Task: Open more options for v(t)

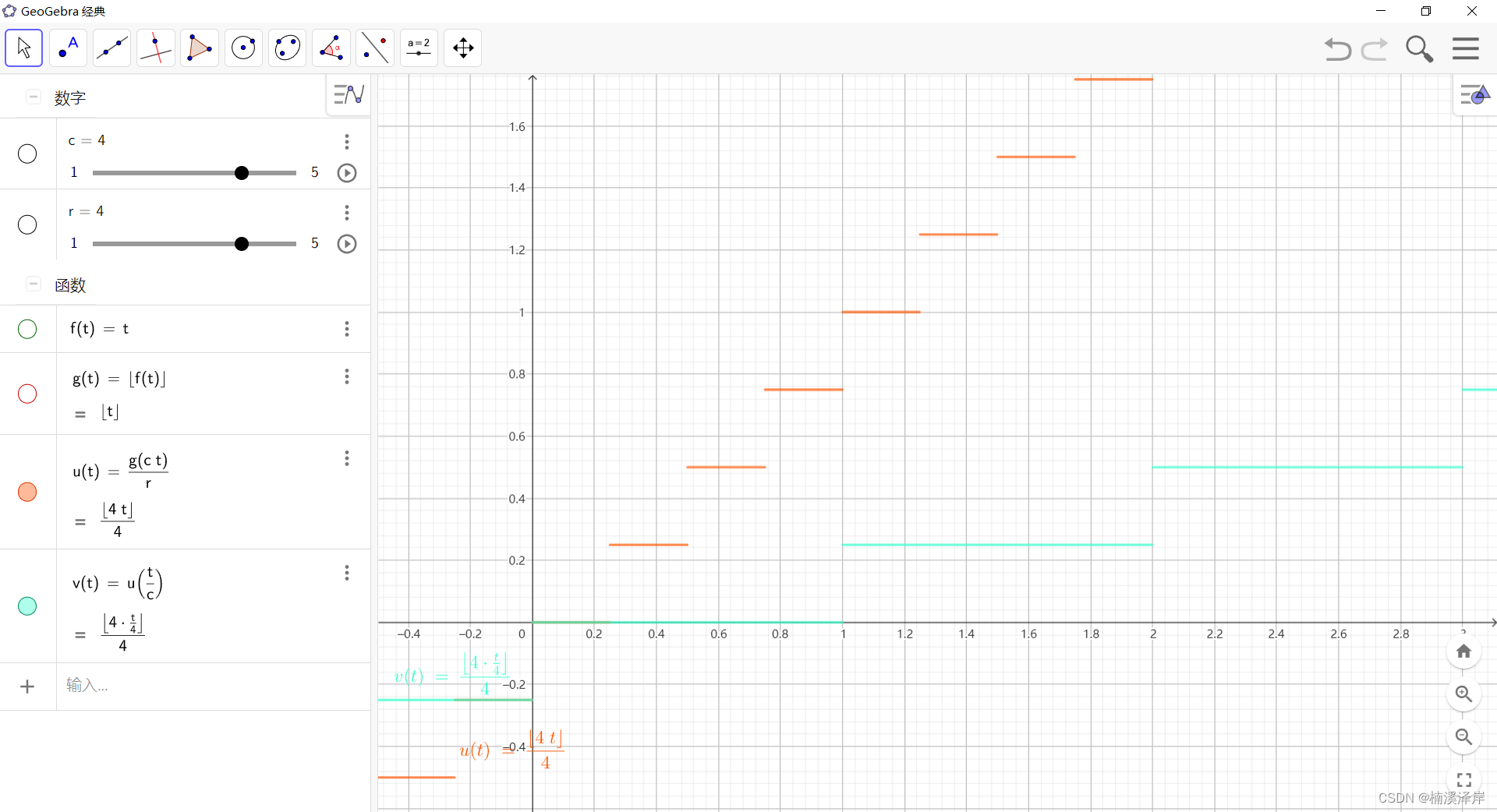Action: pos(347,573)
